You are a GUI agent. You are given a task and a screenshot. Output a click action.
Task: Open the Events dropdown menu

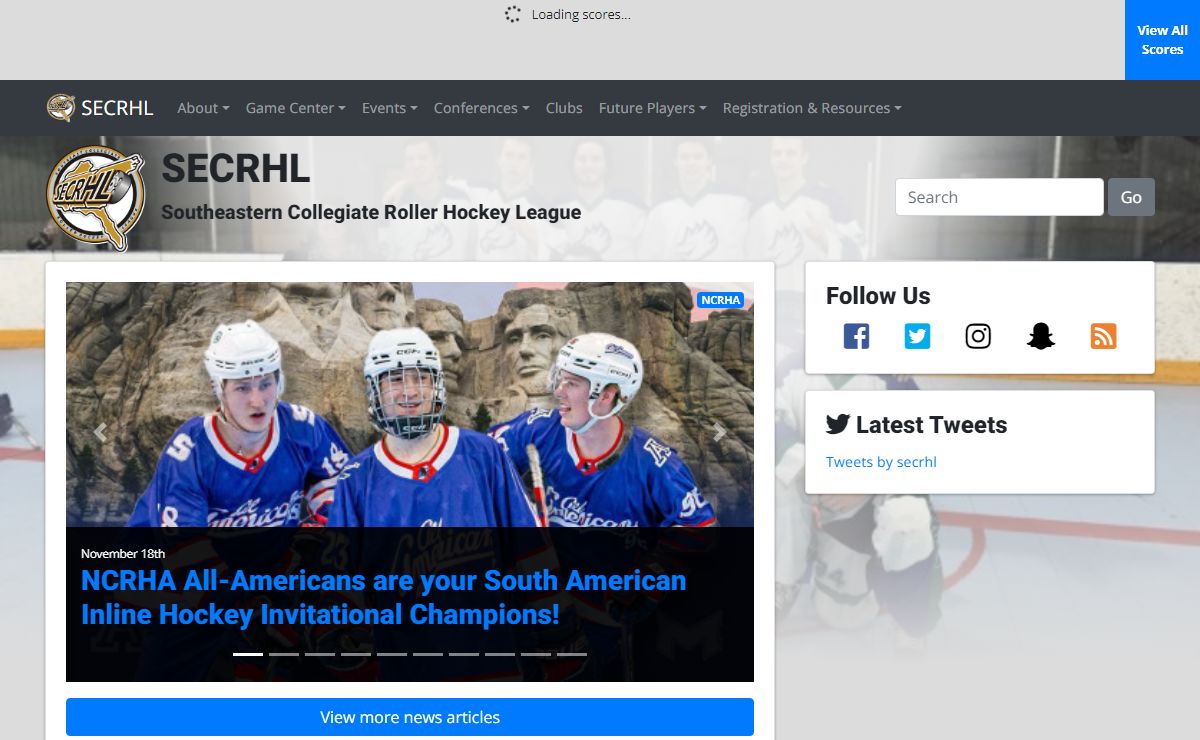click(x=390, y=108)
